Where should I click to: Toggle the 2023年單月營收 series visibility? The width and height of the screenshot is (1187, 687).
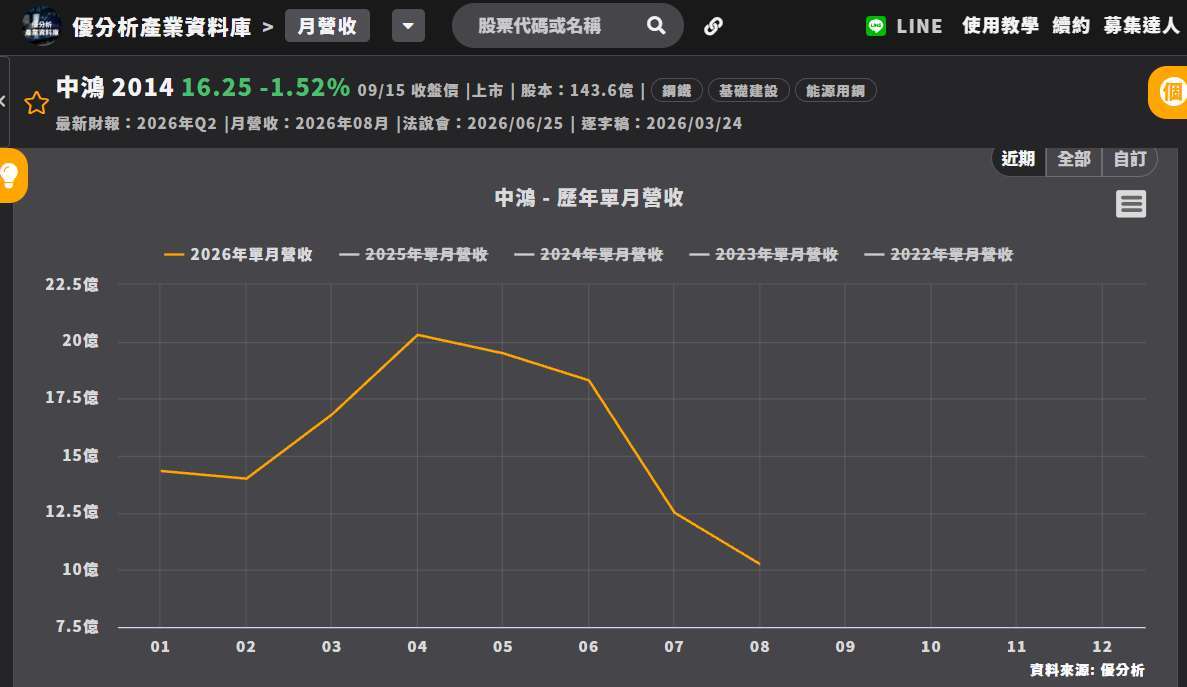tap(764, 254)
